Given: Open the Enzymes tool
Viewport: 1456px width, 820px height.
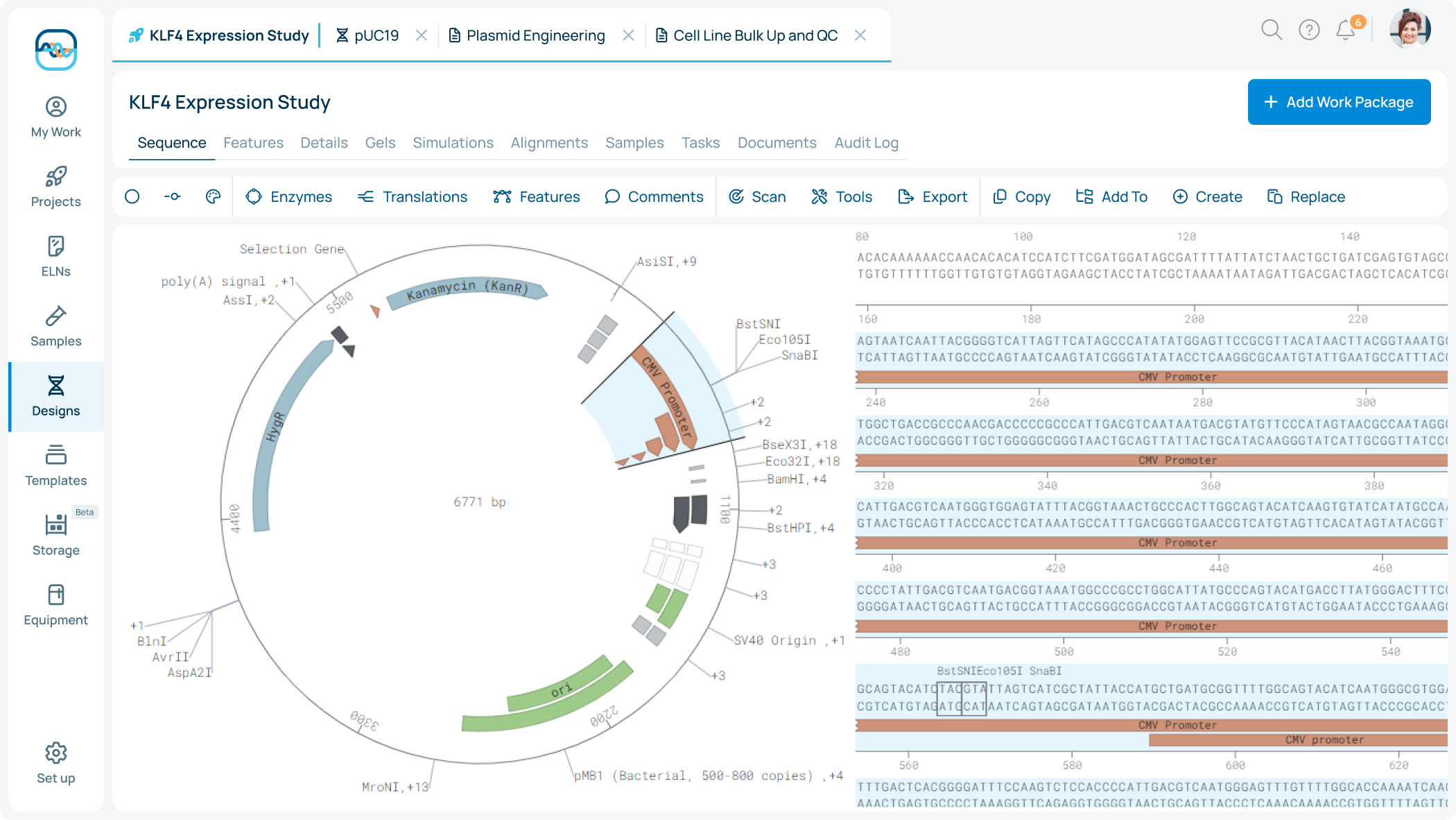Looking at the screenshot, I should 289,197.
